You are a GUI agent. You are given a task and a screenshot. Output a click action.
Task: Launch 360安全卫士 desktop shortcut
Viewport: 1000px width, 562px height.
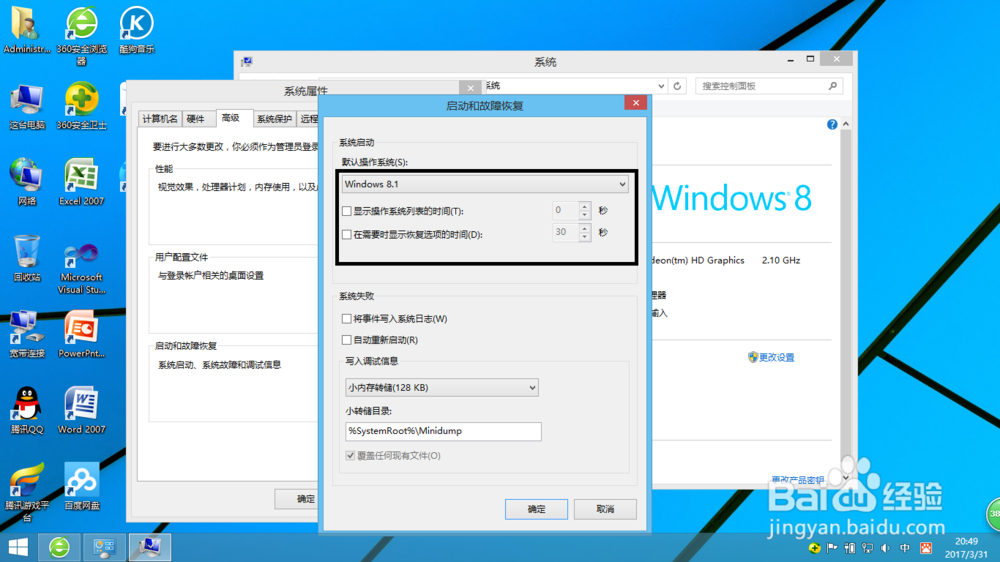82,106
